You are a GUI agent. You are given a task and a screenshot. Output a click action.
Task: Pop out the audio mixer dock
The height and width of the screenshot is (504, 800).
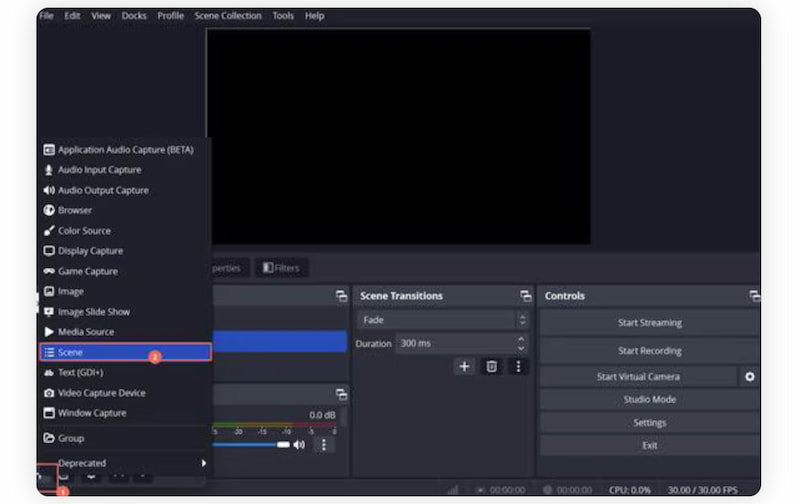(x=341, y=394)
